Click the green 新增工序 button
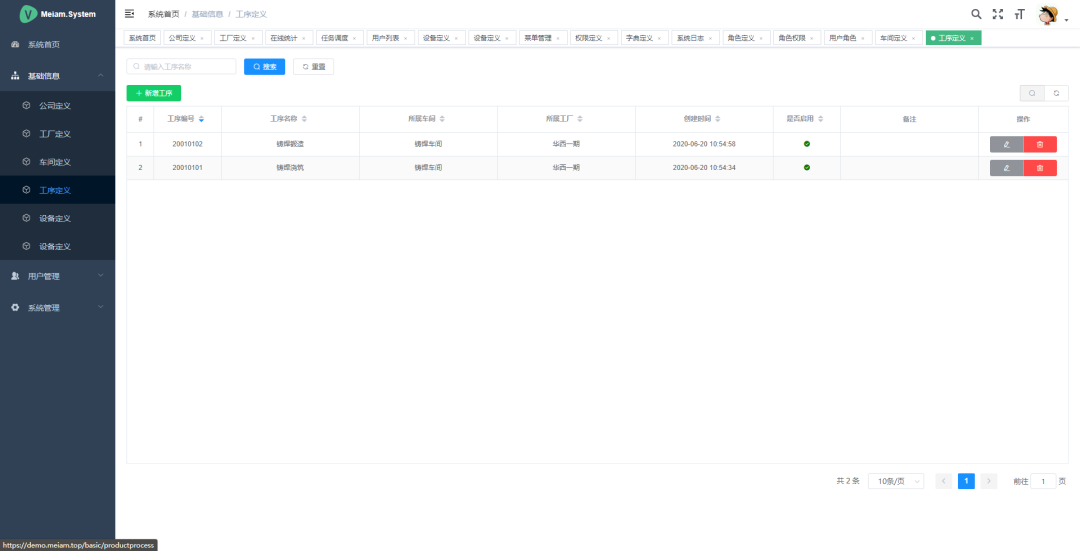The height and width of the screenshot is (551, 1080). point(154,93)
